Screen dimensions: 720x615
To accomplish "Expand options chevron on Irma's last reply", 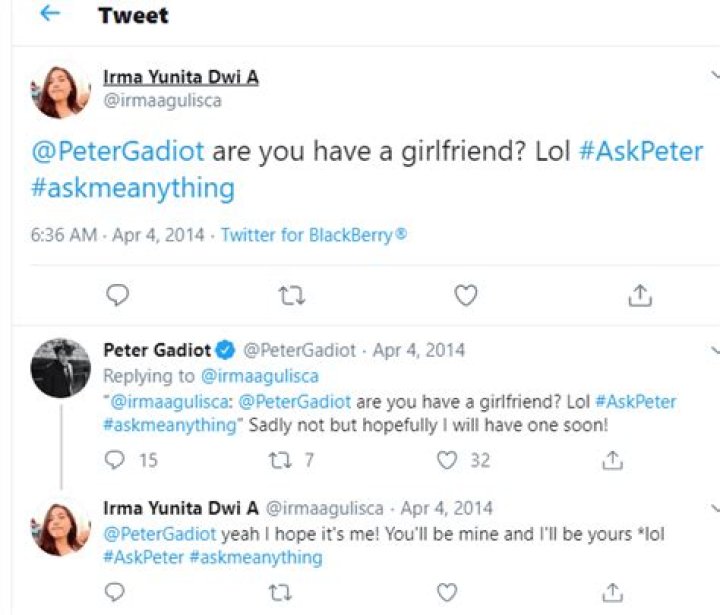I will [x=714, y=508].
